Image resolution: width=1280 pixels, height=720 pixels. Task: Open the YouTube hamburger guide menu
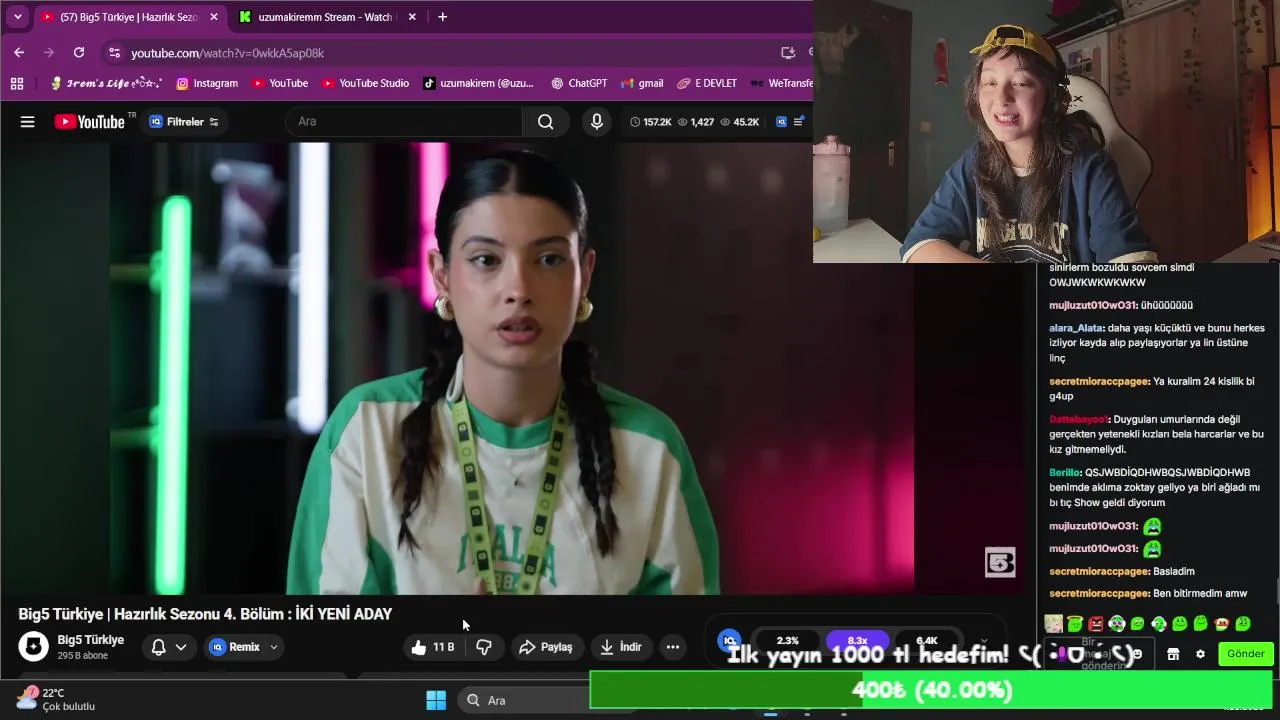coord(28,122)
